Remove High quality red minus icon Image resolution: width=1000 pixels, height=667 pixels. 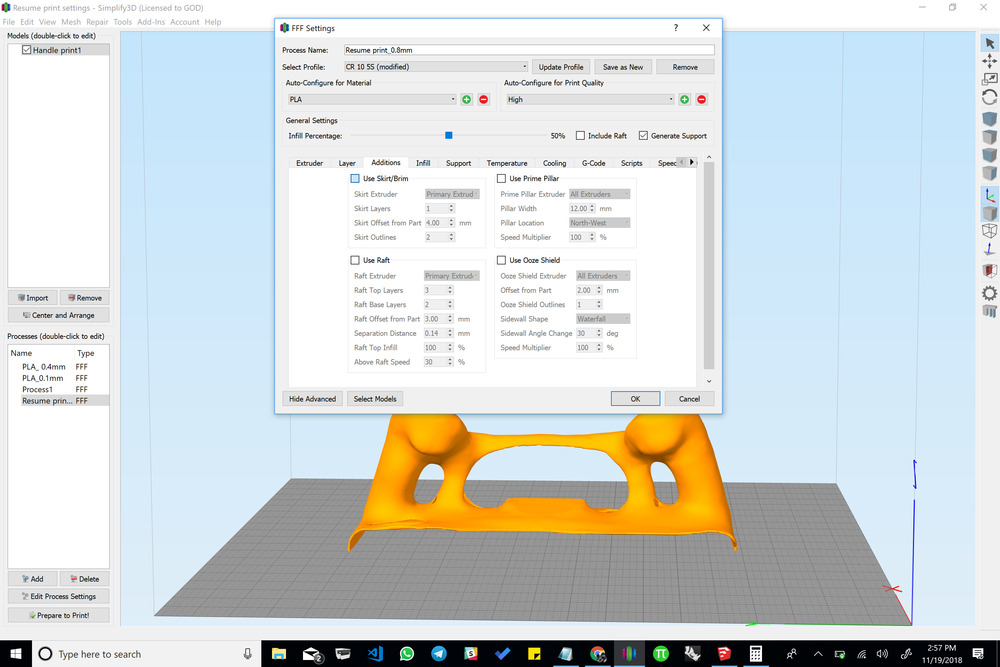pyautogui.click(x=702, y=99)
